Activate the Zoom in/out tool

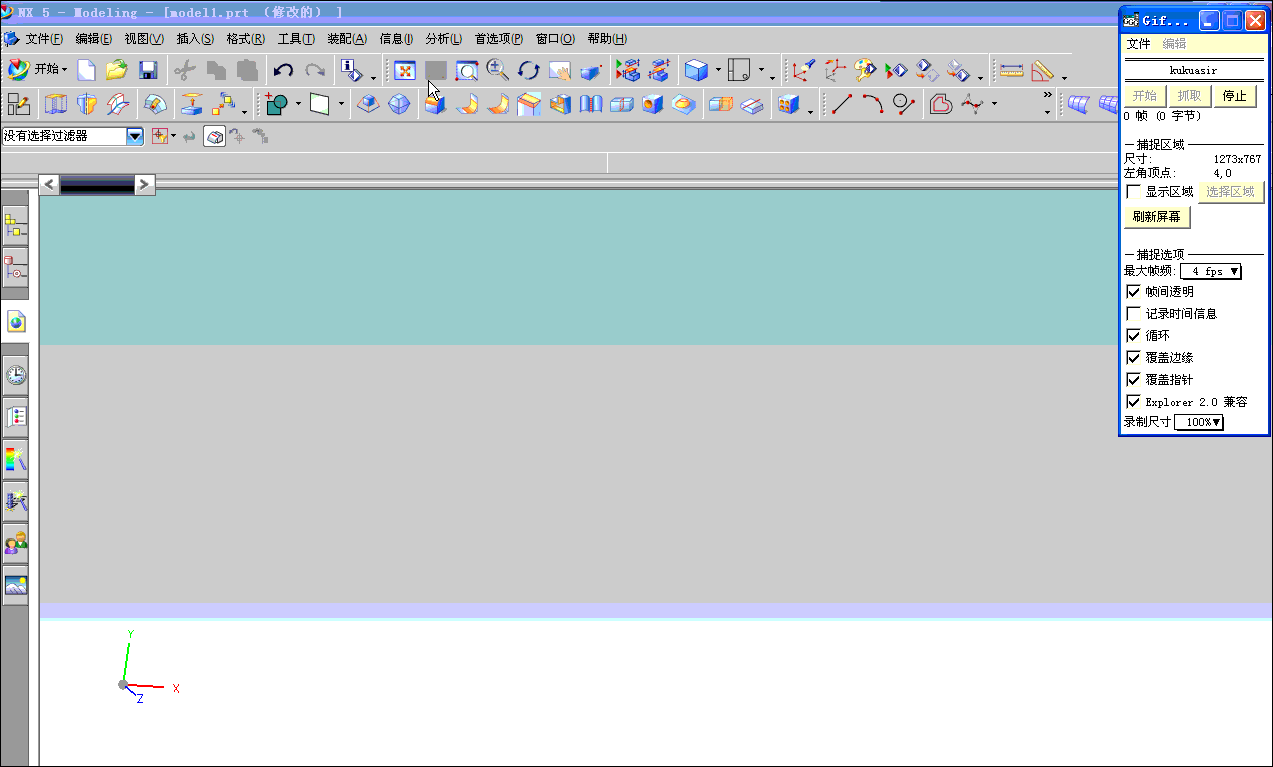(x=498, y=70)
